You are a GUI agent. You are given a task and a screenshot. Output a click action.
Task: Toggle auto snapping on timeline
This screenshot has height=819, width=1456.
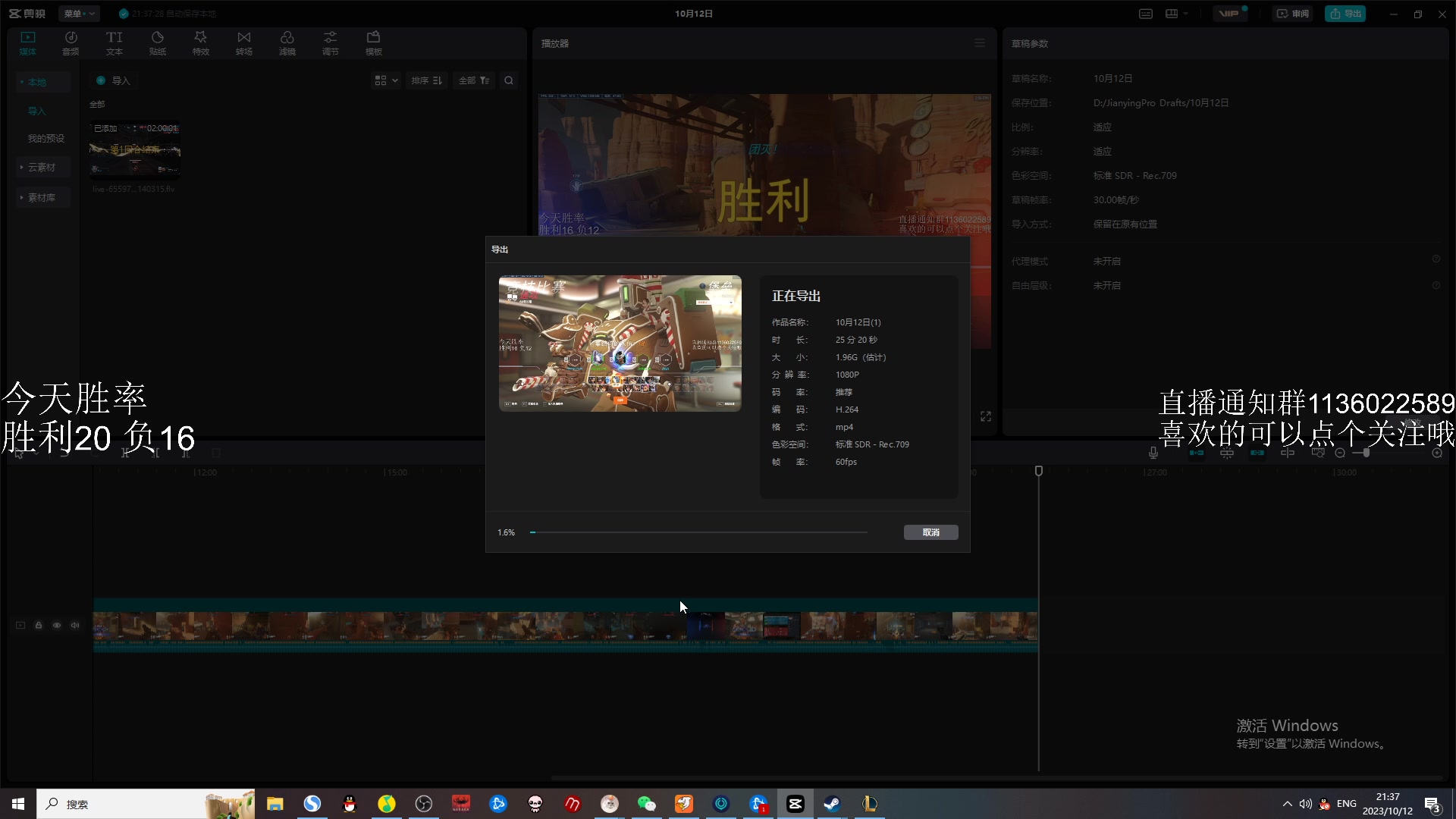tap(1226, 453)
